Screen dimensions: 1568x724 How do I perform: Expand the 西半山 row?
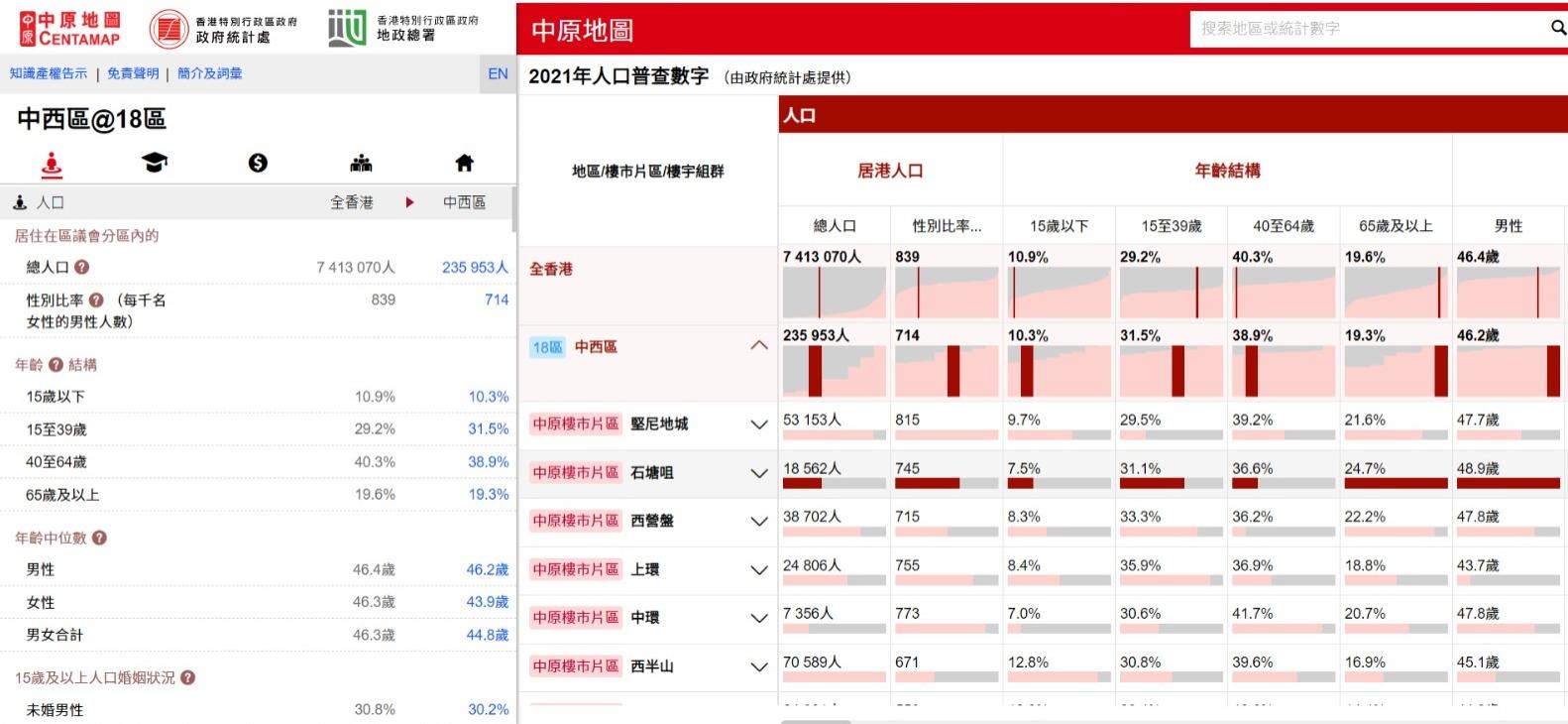click(759, 666)
